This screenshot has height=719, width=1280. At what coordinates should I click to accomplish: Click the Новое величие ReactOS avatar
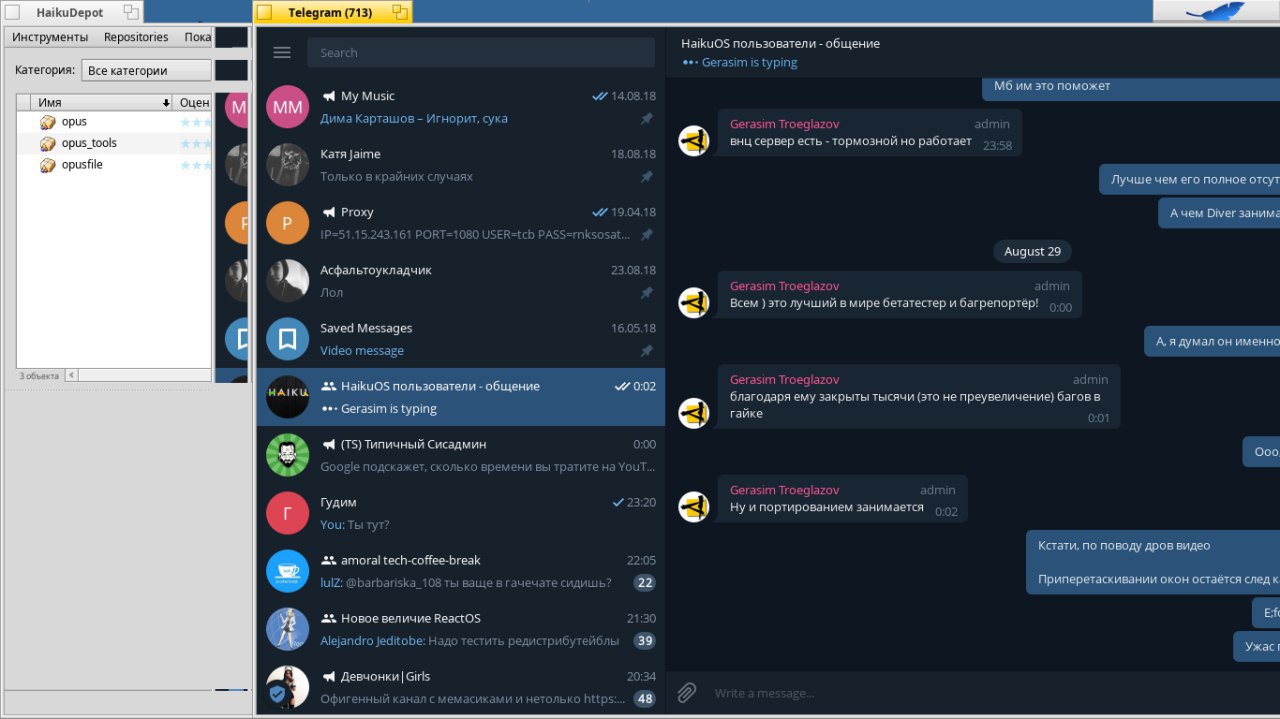click(x=287, y=629)
